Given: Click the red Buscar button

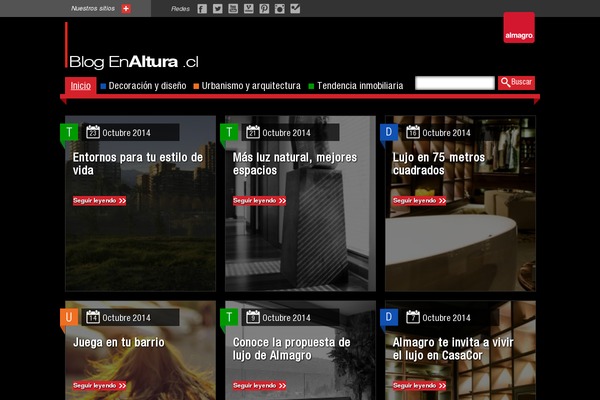Looking at the screenshot, I should pos(516,83).
